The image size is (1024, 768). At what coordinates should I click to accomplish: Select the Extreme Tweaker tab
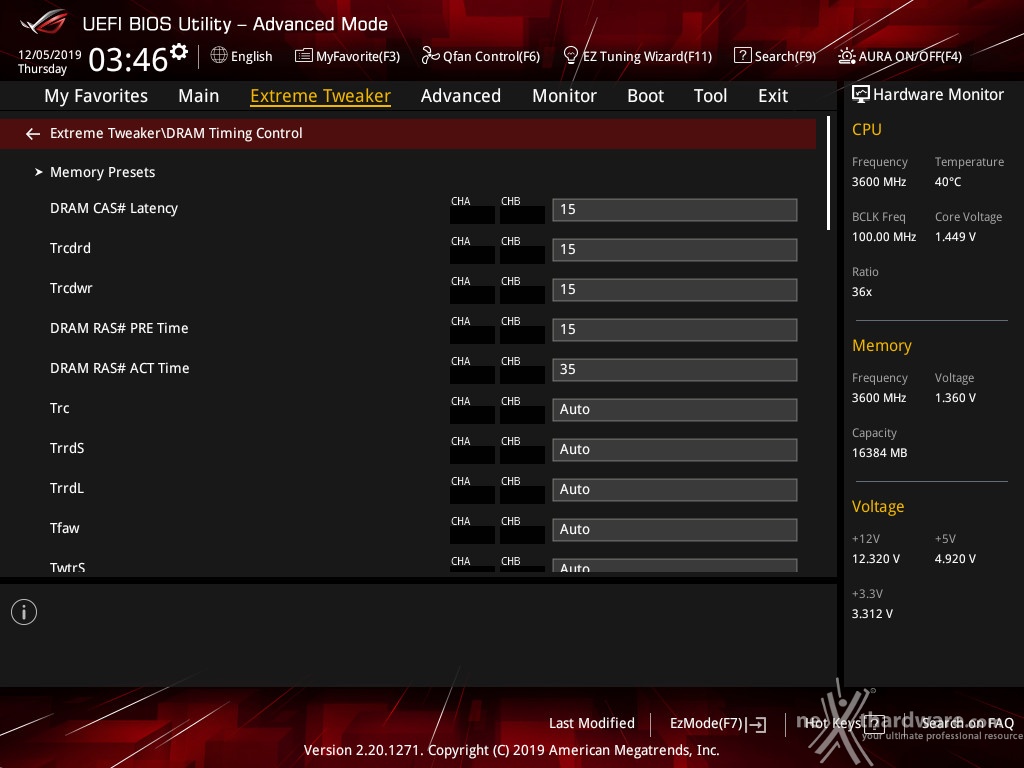321,96
